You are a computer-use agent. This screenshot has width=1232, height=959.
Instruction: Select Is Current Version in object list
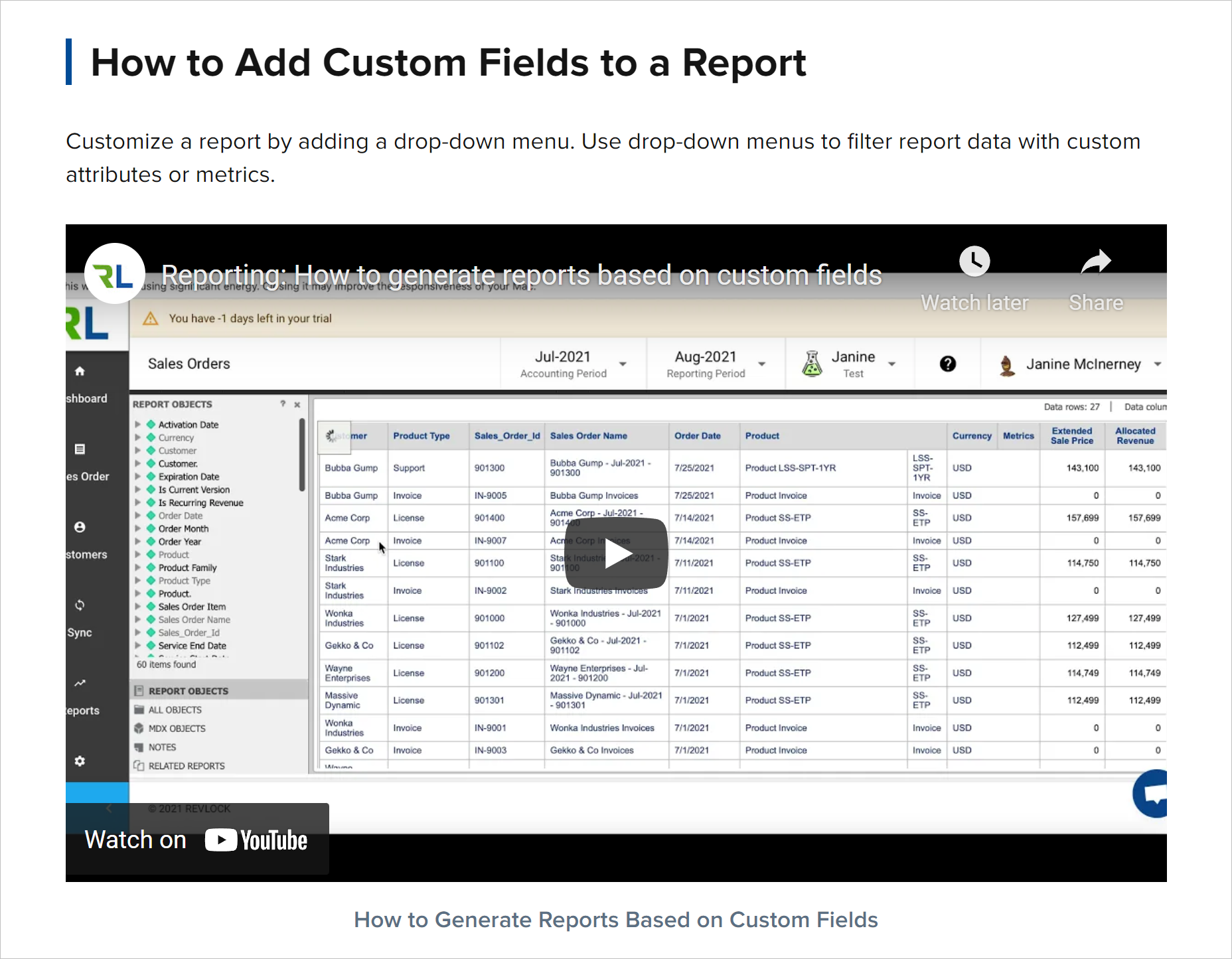[x=194, y=490]
